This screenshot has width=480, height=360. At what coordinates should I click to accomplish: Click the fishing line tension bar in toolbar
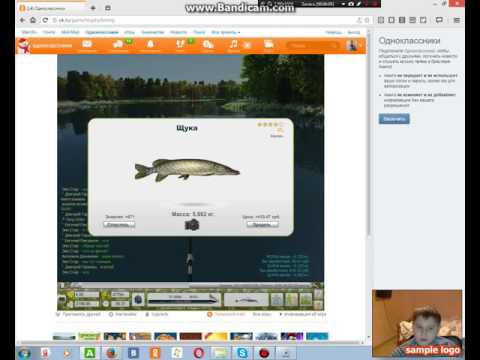[184, 299]
